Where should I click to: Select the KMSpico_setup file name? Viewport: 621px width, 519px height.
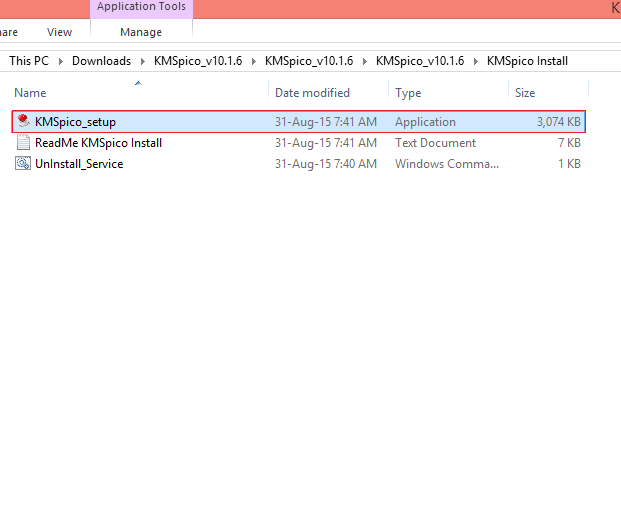(x=75, y=122)
